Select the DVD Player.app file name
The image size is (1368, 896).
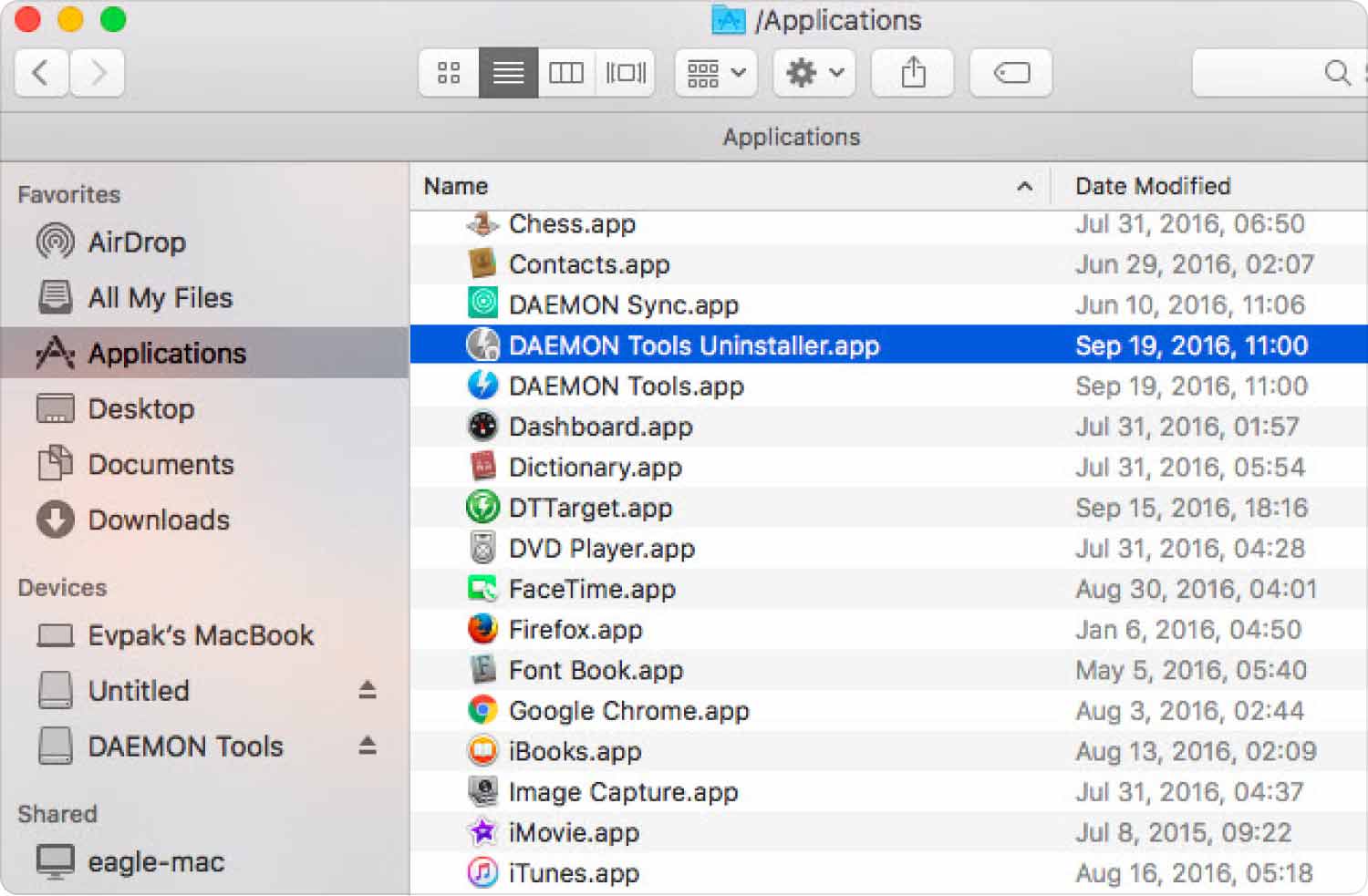602,549
